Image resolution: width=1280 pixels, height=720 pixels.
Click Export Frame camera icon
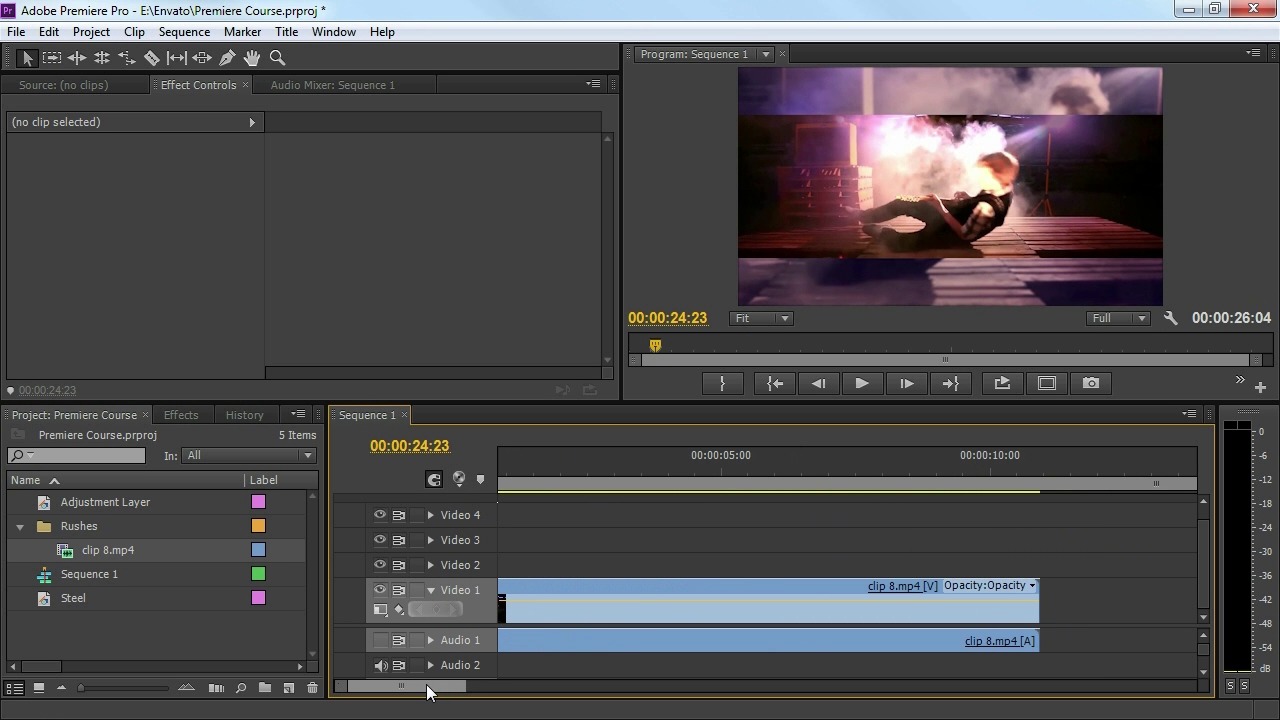1090,383
